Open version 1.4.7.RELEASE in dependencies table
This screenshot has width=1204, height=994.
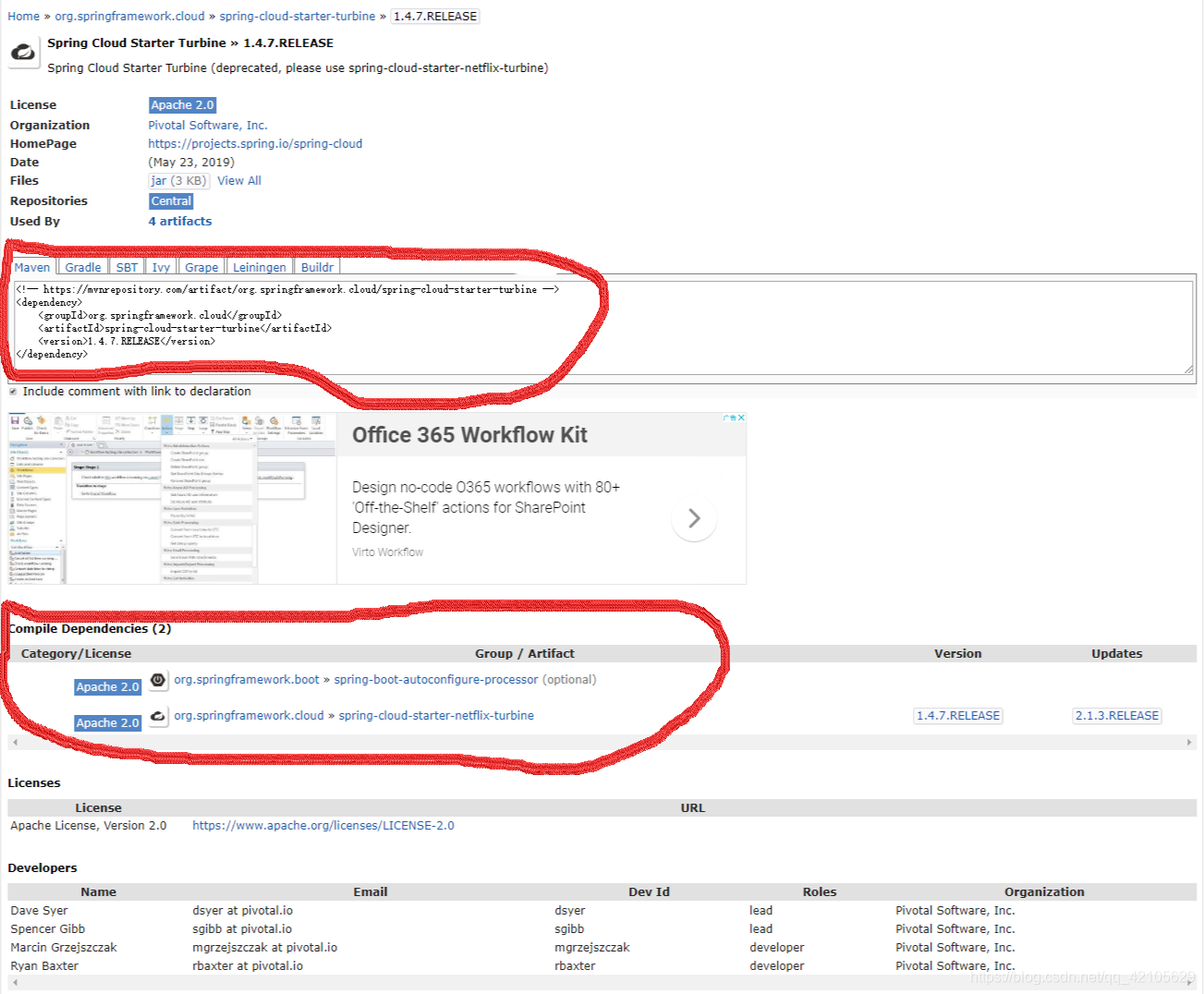(x=958, y=715)
